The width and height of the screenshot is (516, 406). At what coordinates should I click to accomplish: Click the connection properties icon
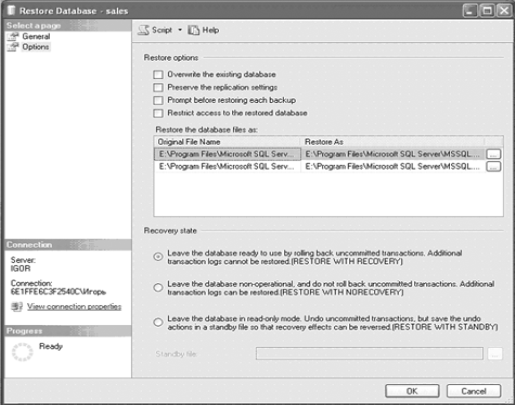tap(17, 307)
